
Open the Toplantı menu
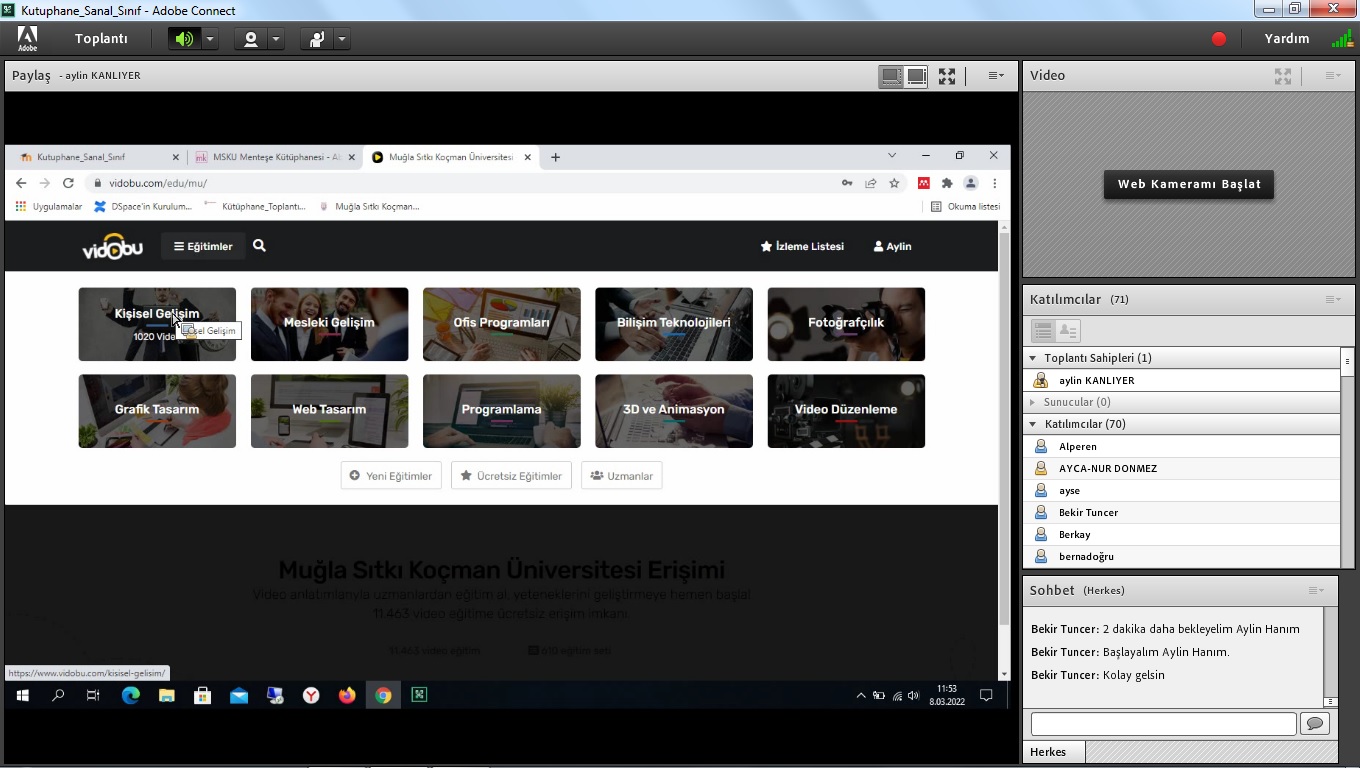pyautogui.click(x=101, y=39)
